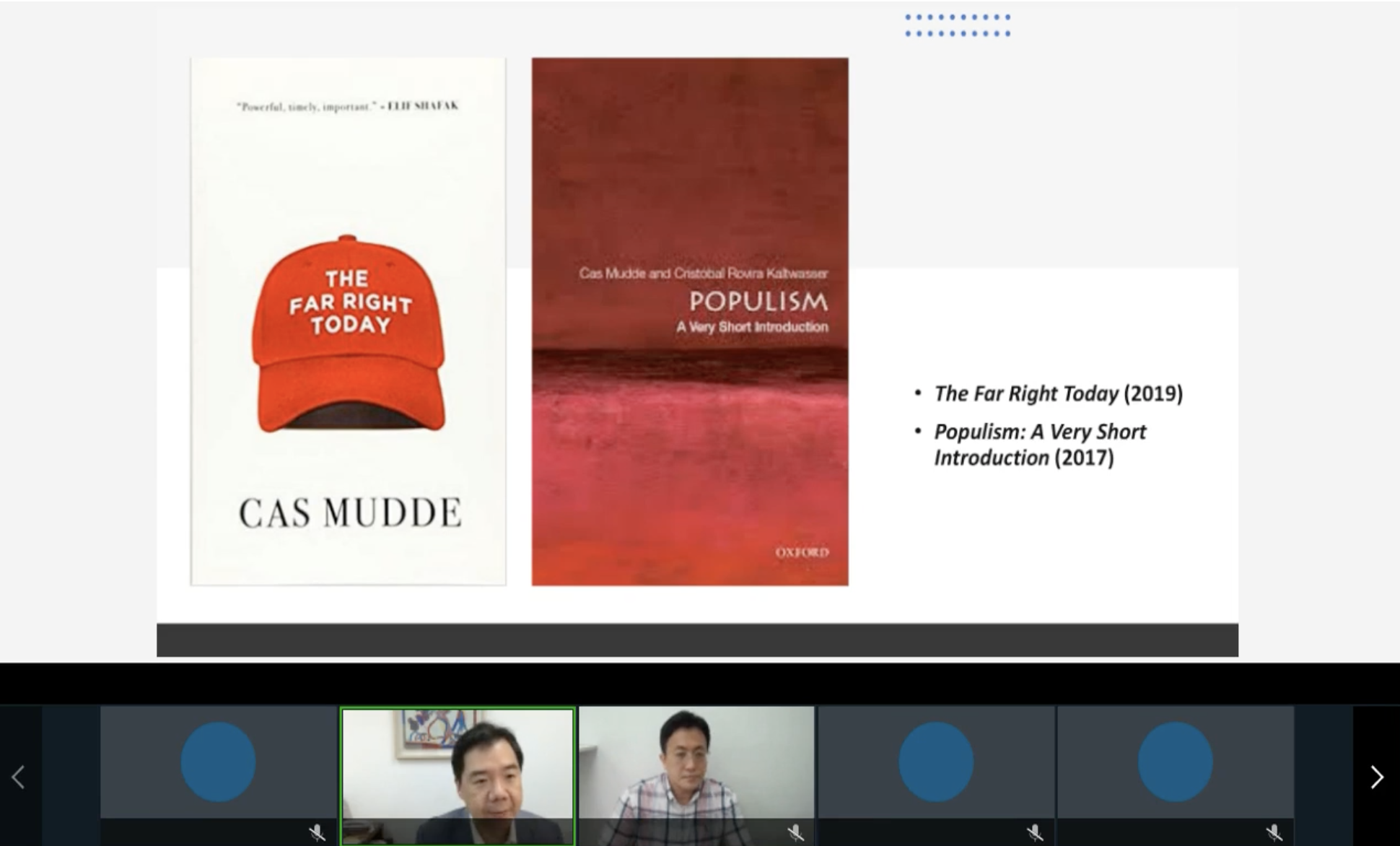The width and height of the screenshot is (1400, 846).
Task: Click the fourth tile's blue avatar circle
Action: 936,762
